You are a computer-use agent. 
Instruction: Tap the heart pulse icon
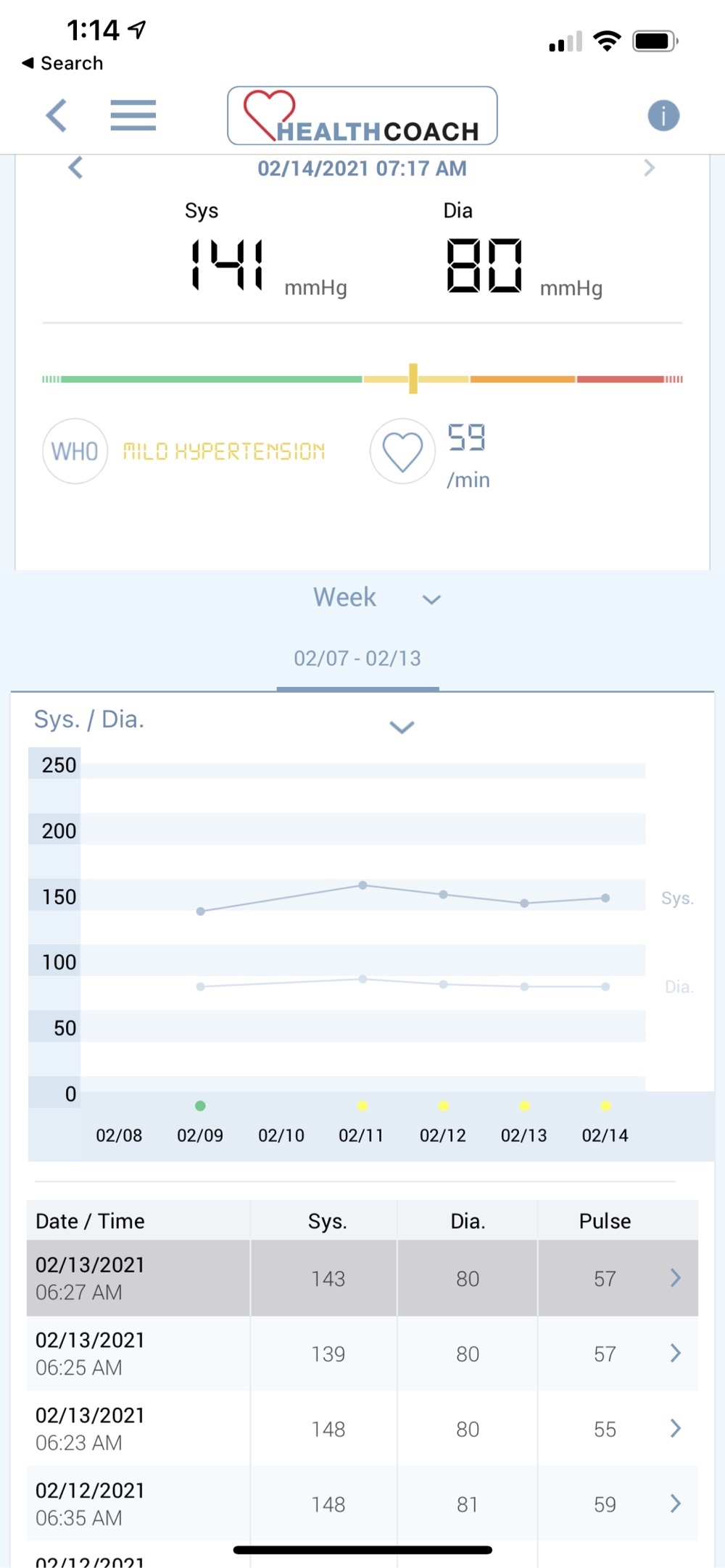[x=402, y=451]
